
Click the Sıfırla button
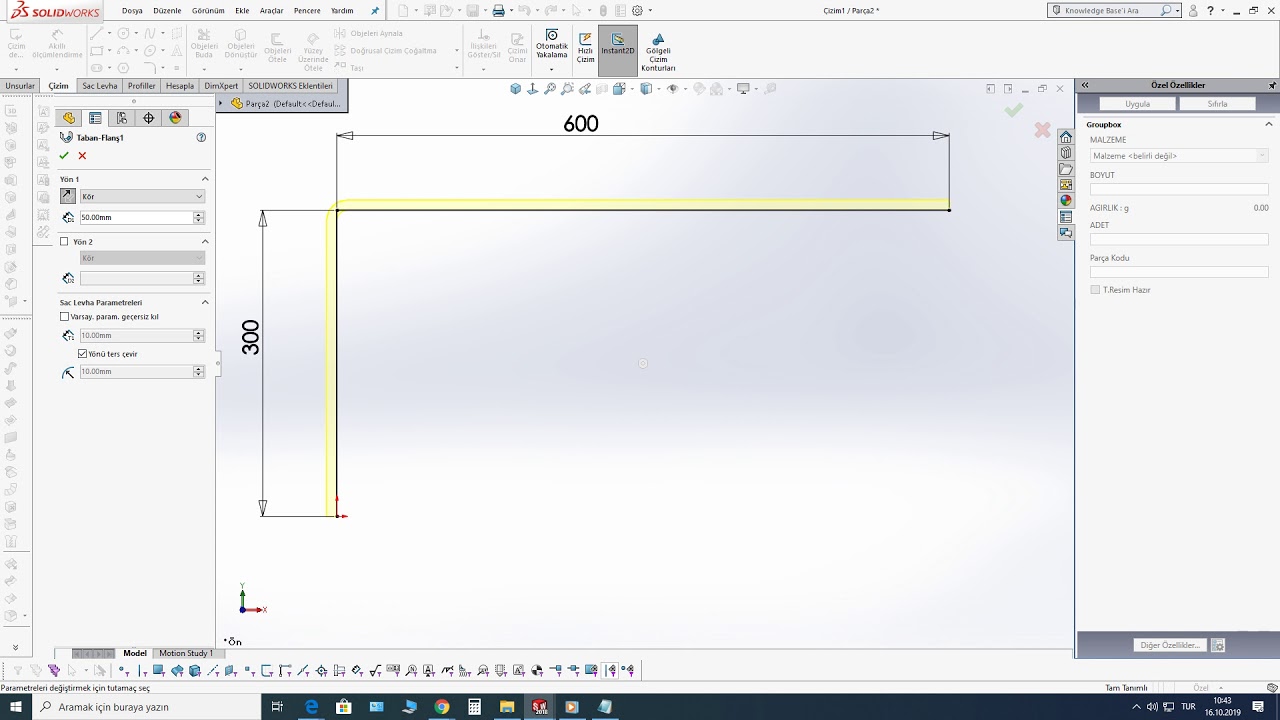pos(1217,104)
